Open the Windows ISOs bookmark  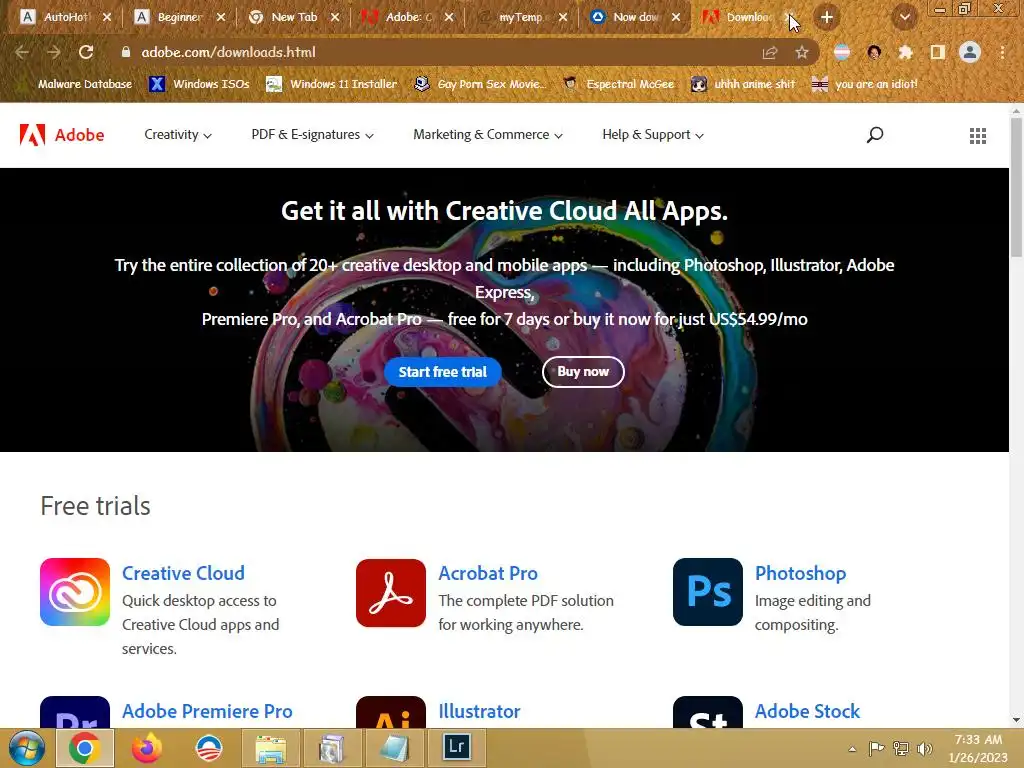[199, 84]
